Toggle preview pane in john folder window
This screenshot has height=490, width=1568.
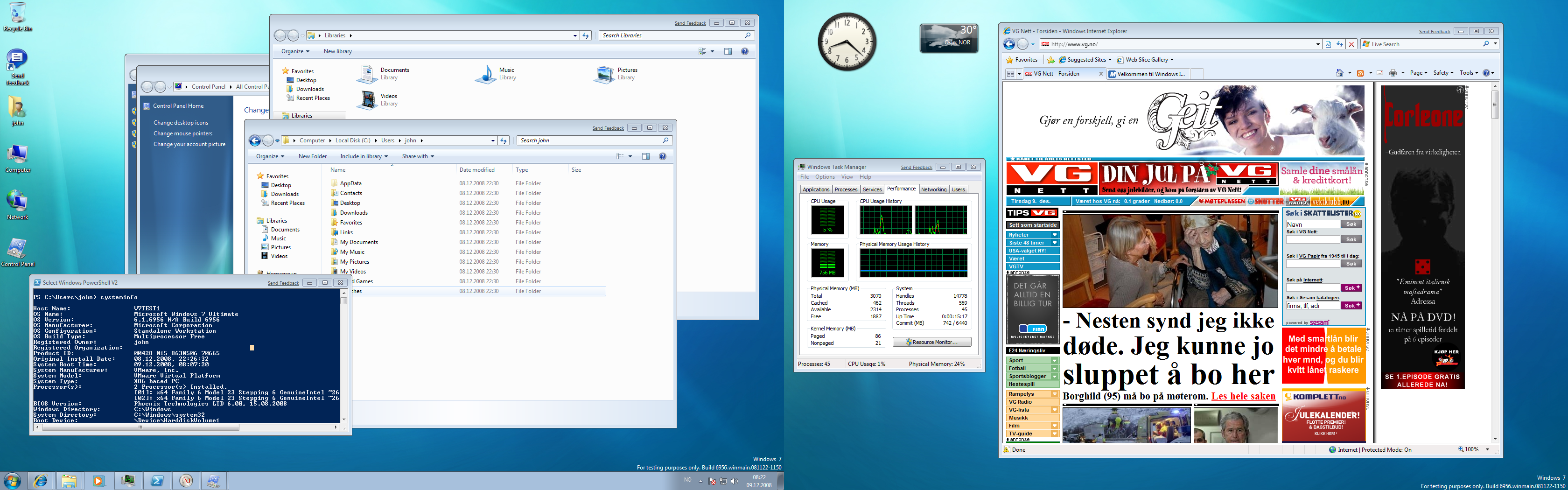point(646,156)
